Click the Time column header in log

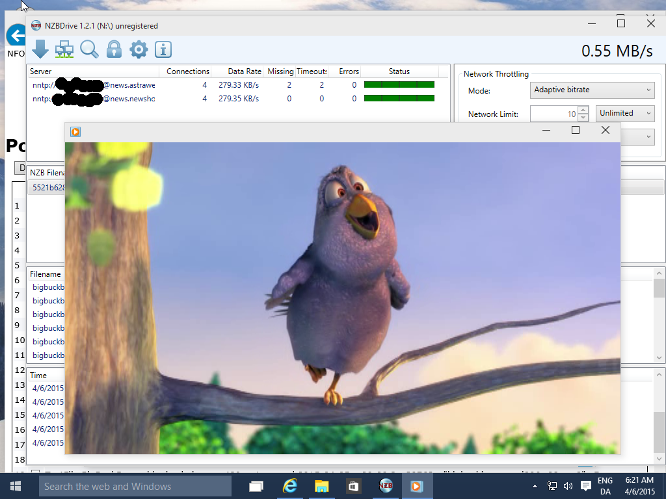point(38,375)
